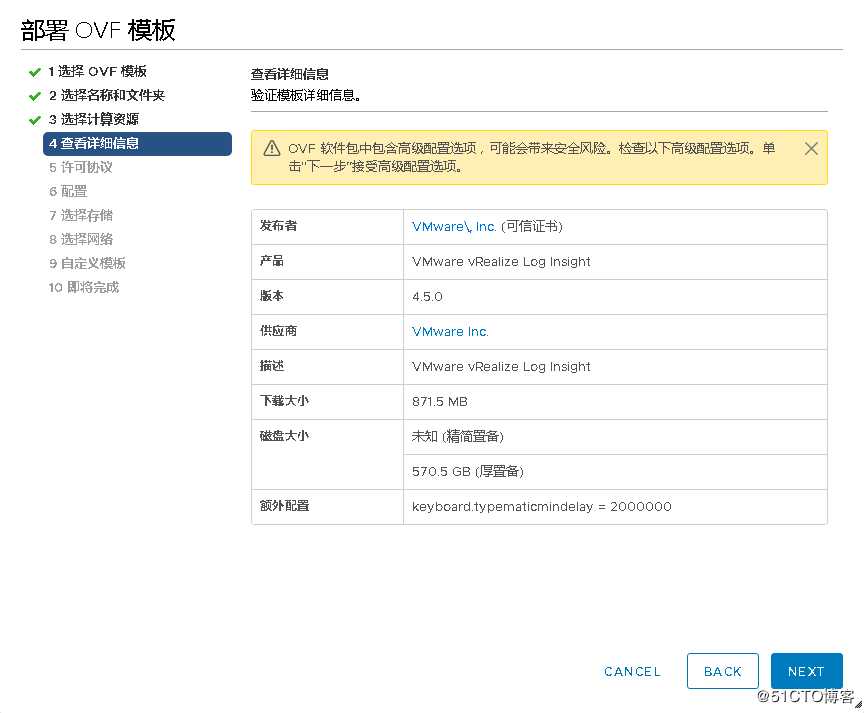This screenshot has height=713, width=864.
Task: Click the 发布者 row label
Action: pyautogui.click(x=278, y=226)
